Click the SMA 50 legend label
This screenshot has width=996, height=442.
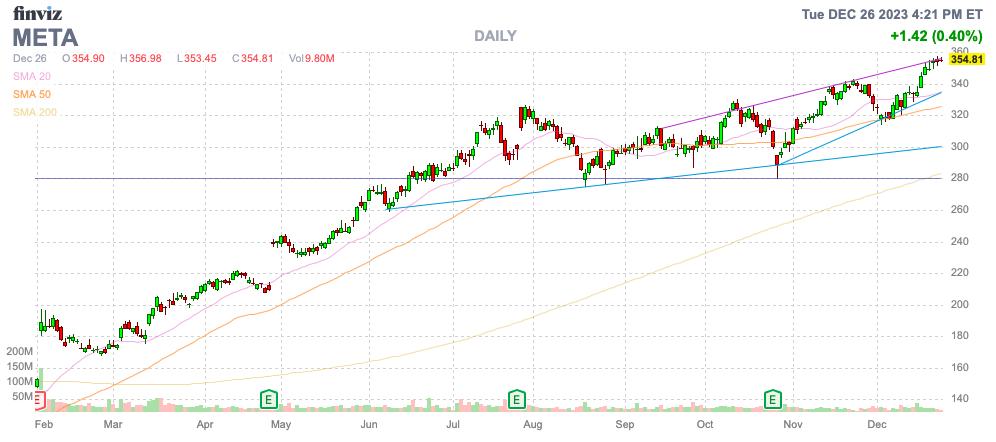tap(32, 95)
